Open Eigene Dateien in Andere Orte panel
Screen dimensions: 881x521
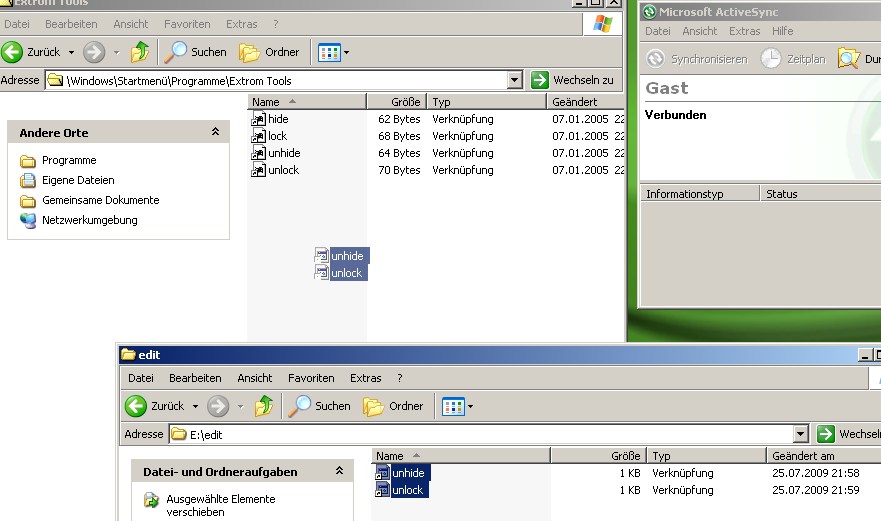[x=77, y=180]
